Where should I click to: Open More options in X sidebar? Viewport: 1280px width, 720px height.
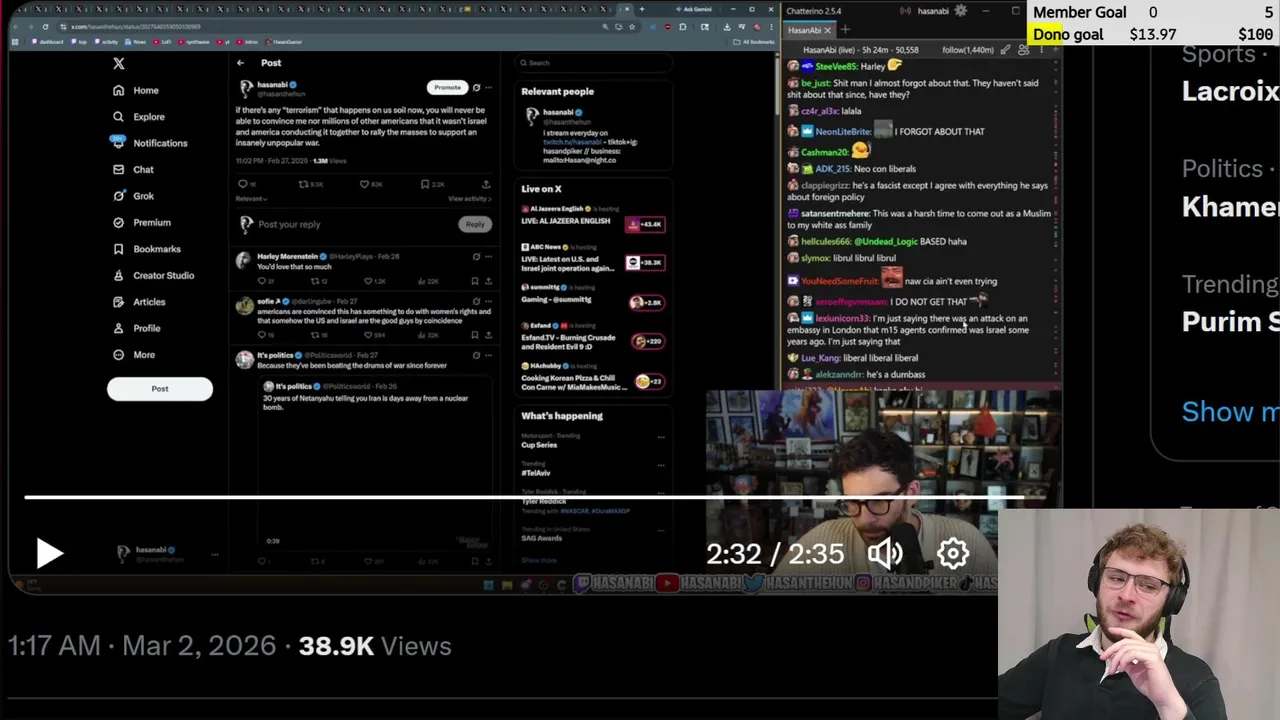(x=134, y=355)
